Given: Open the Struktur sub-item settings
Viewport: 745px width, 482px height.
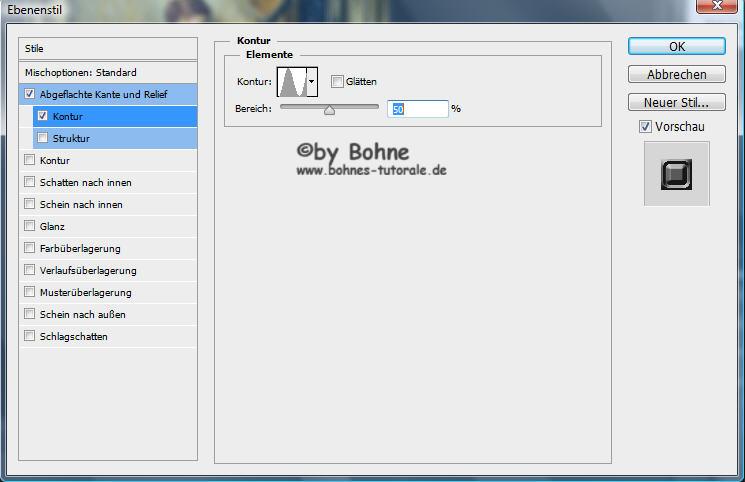Looking at the screenshot, I should pos(115,138).
